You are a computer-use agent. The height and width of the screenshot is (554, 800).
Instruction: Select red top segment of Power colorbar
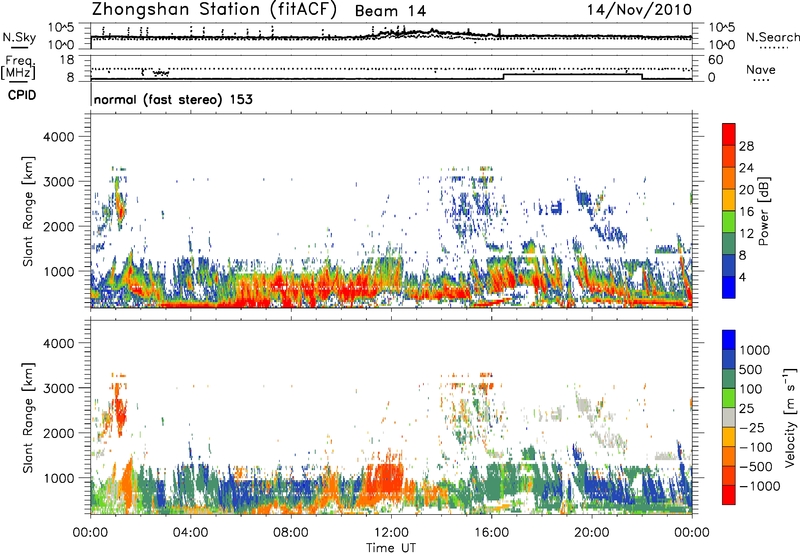click(x=729, y=134)
